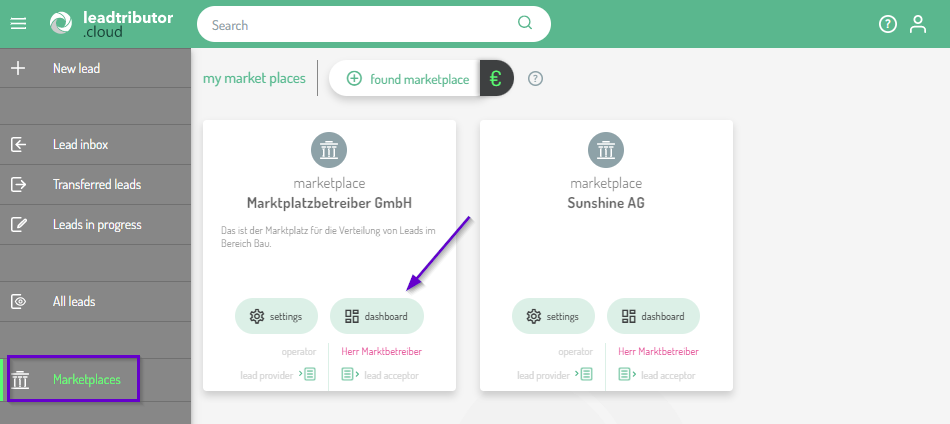Open settings for Sunshine AG
The height and width of the screenshot is (424, 950).
tap(553, 316)
